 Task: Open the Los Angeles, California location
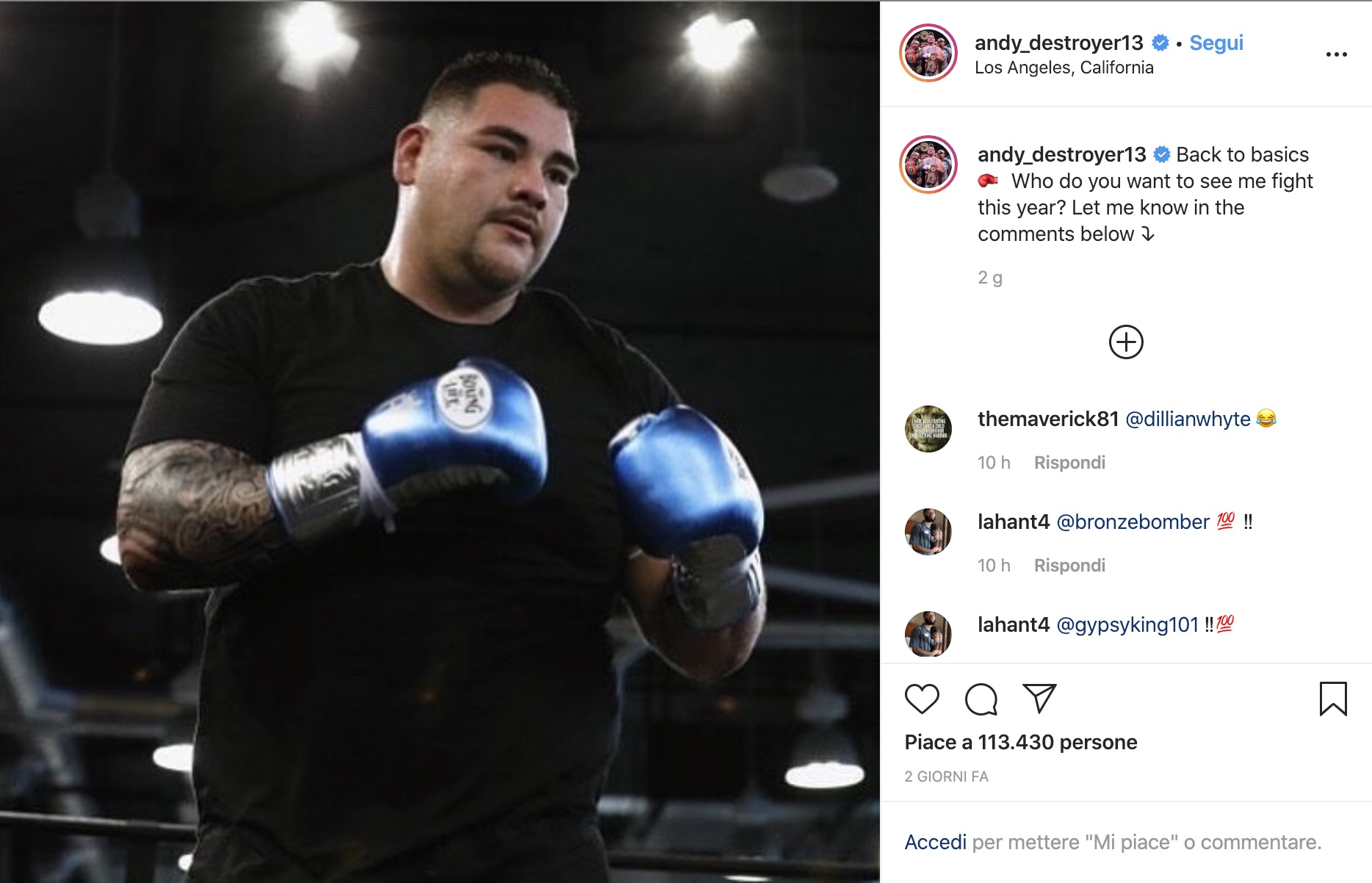click(1064, 68)
